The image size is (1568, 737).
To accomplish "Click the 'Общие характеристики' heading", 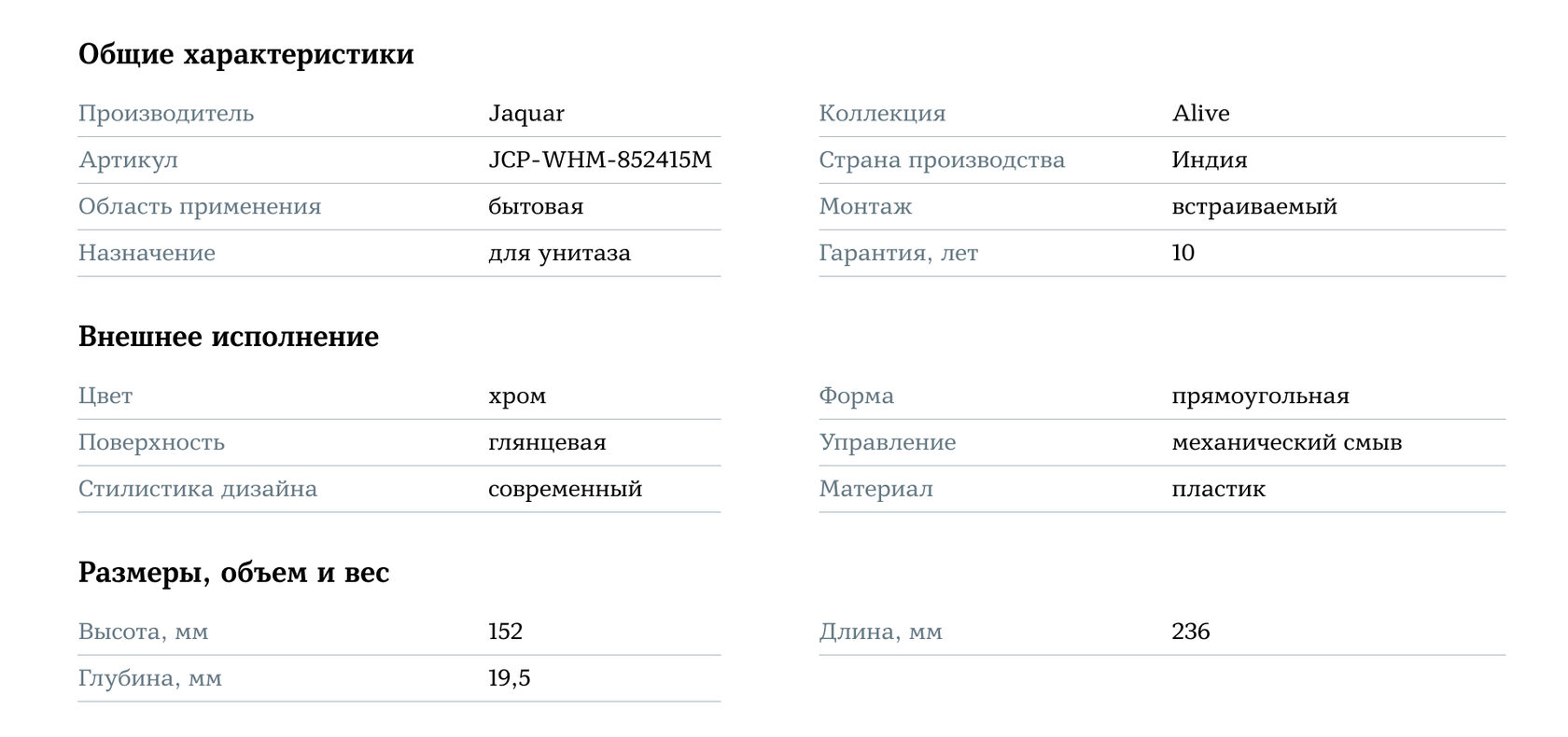I will tap(245, 54).
